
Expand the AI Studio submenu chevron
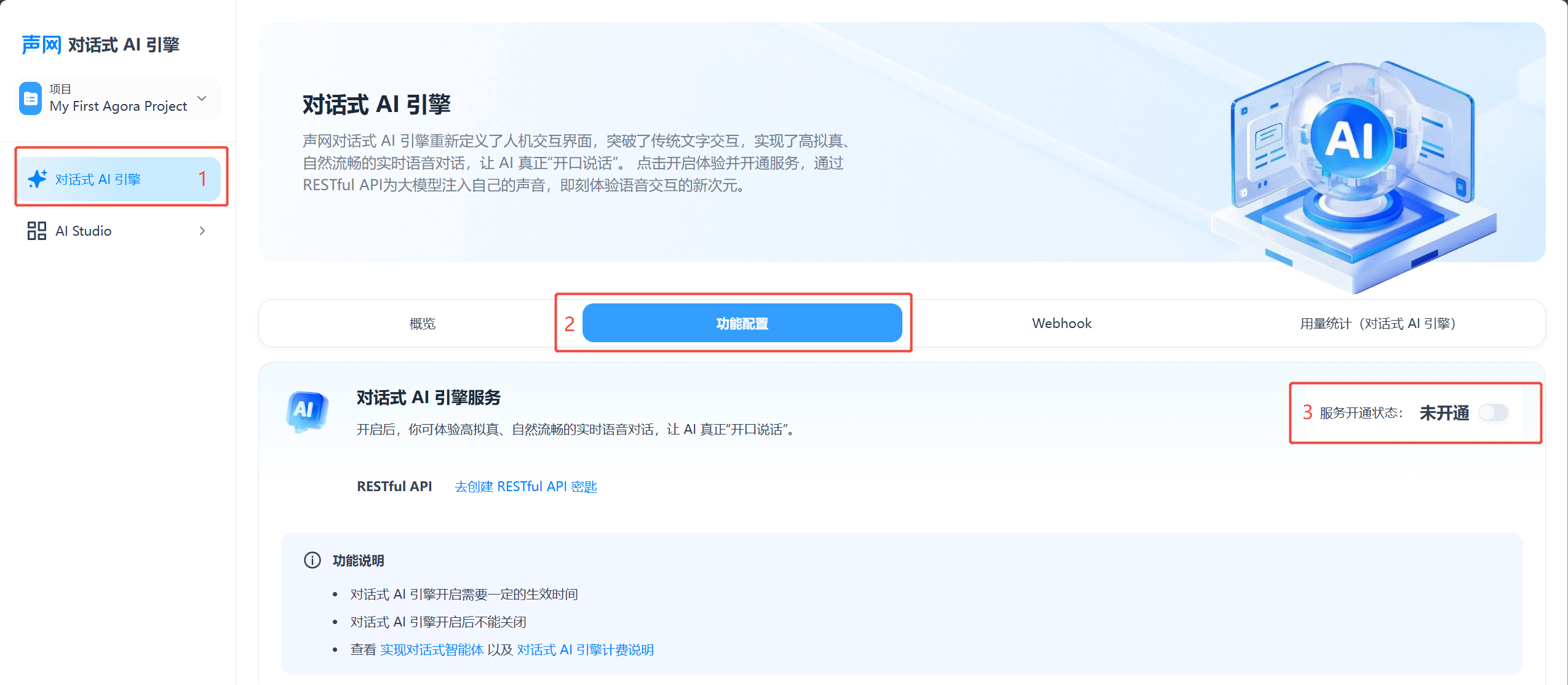(202, 231)
